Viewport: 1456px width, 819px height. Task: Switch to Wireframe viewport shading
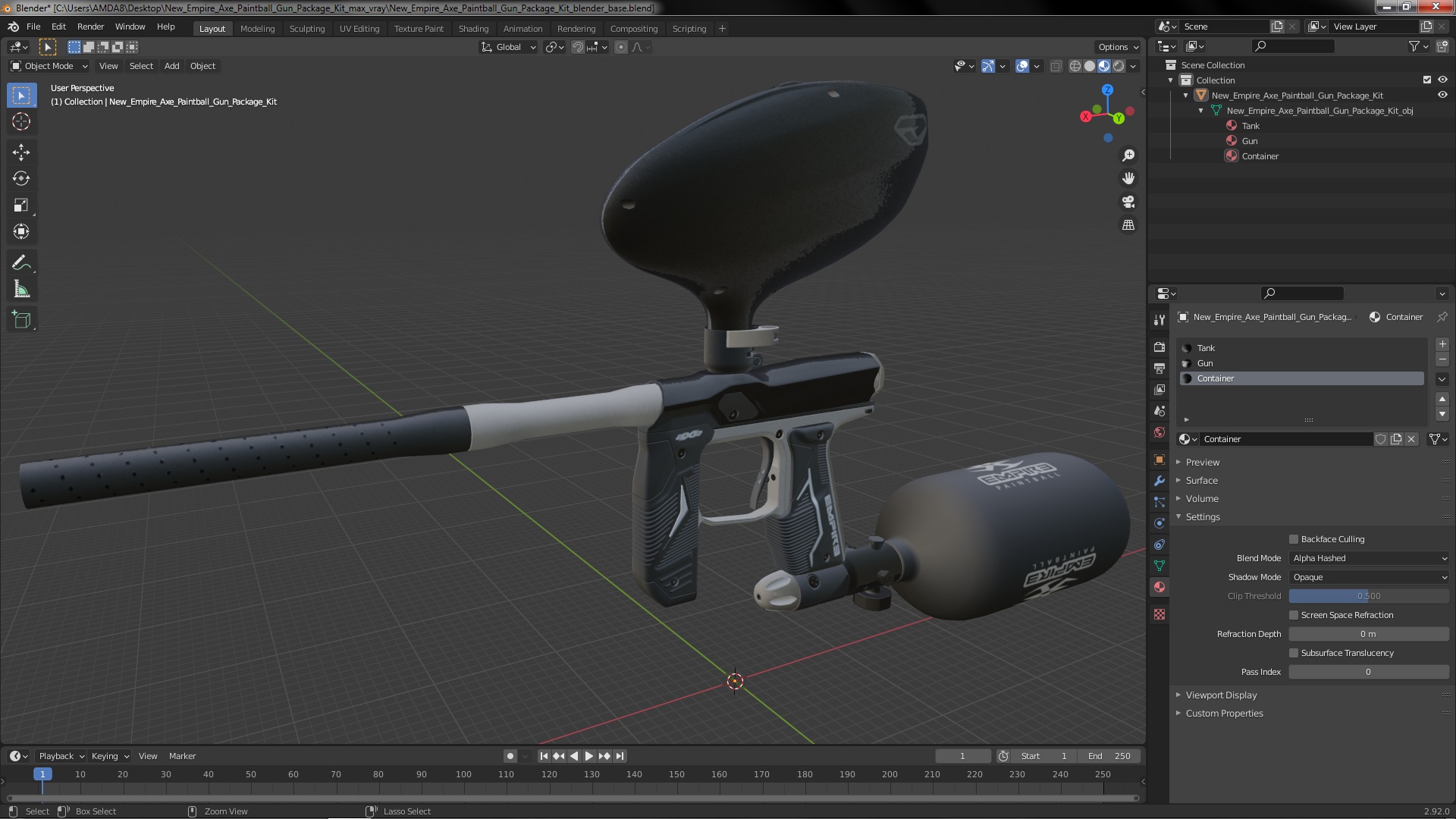1075,67
